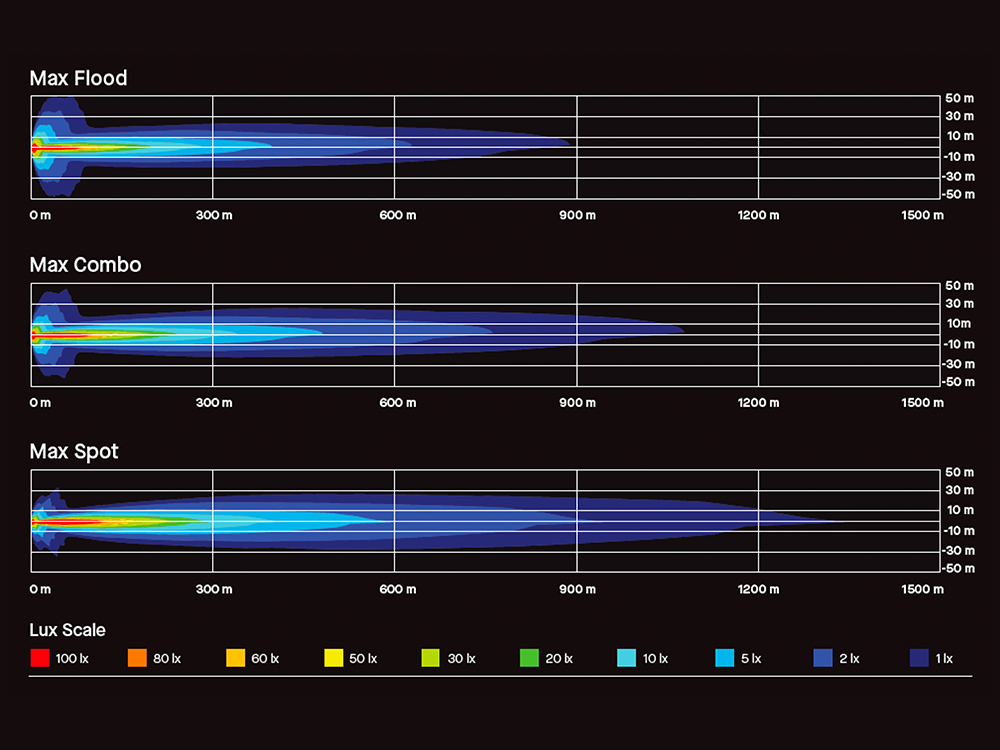
Task: Click the Max Flood chart title
Action: tap(78, 78)
